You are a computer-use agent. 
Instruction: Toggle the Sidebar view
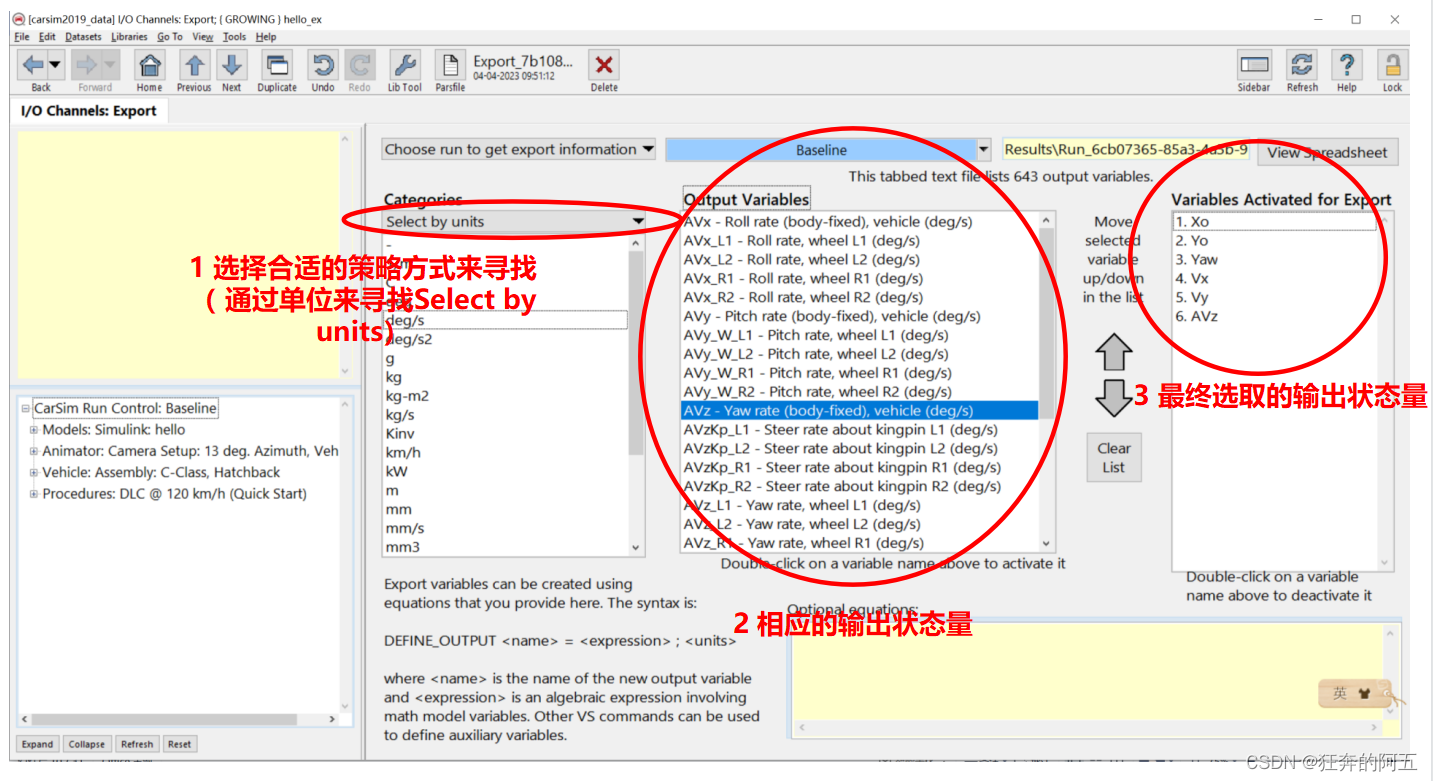click(x=1254, y=65)
